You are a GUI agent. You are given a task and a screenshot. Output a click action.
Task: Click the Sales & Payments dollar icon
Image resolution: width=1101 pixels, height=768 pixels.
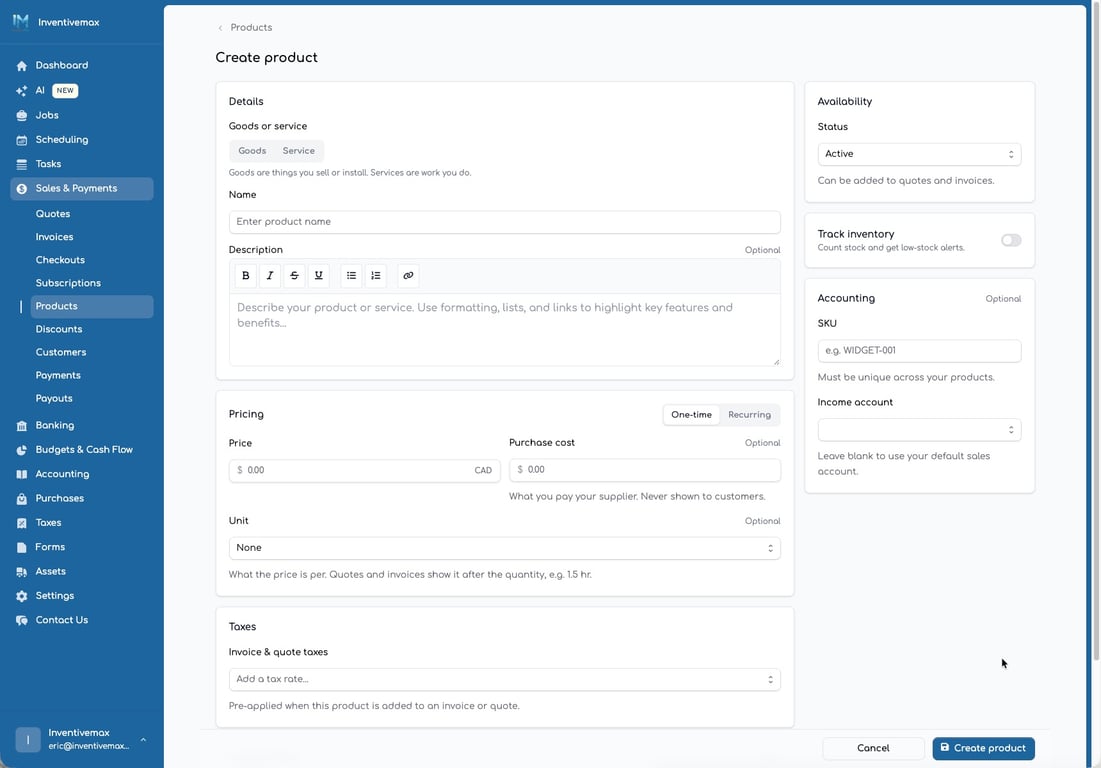pyautogui.click(x=22, y=189)
